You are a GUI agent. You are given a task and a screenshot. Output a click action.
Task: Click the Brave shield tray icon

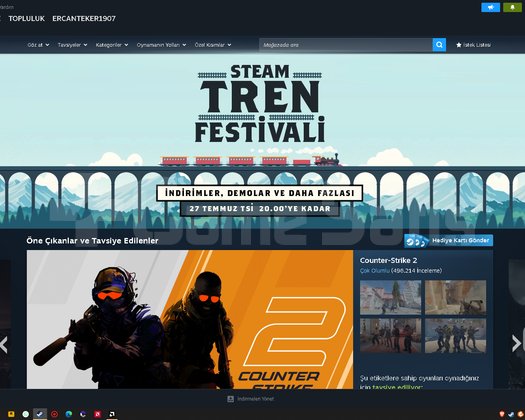502,414
